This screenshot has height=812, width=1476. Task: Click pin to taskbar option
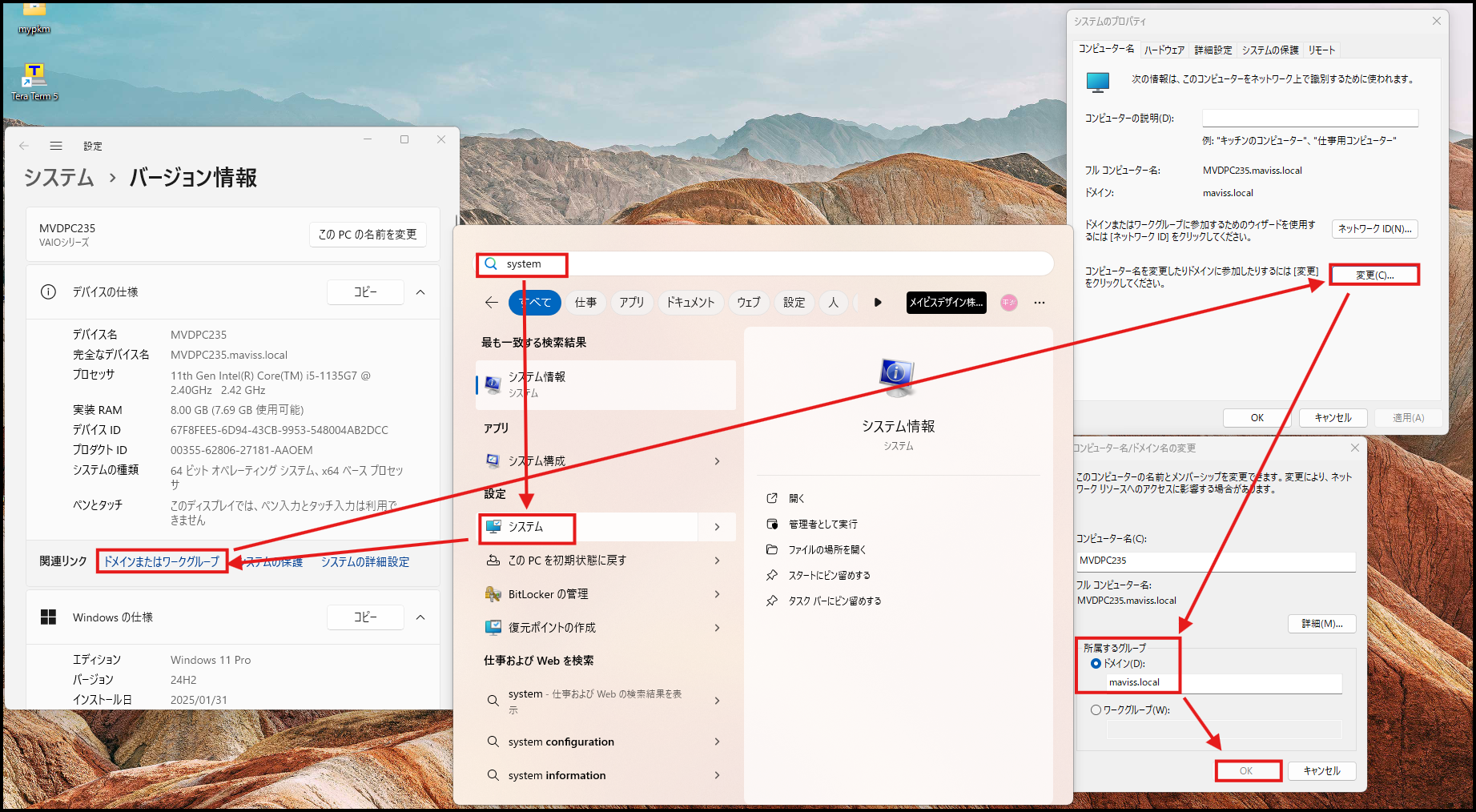click(835, 601)
